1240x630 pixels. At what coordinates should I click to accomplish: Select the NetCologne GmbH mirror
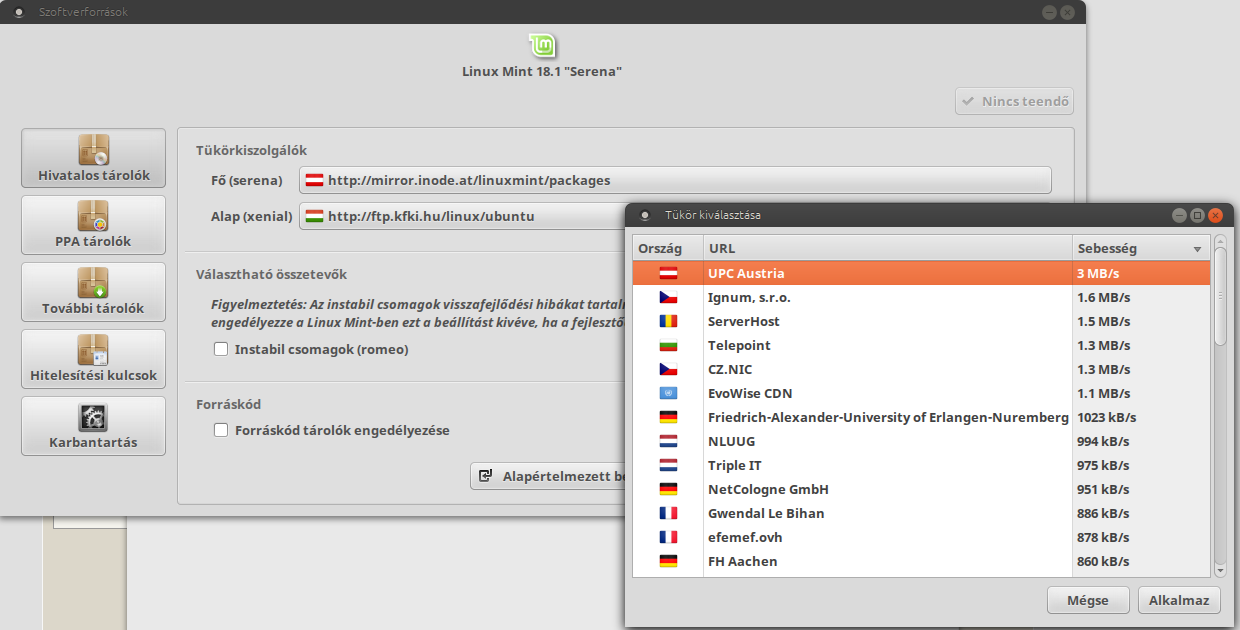pyautogui.click(x=921, y=489)
